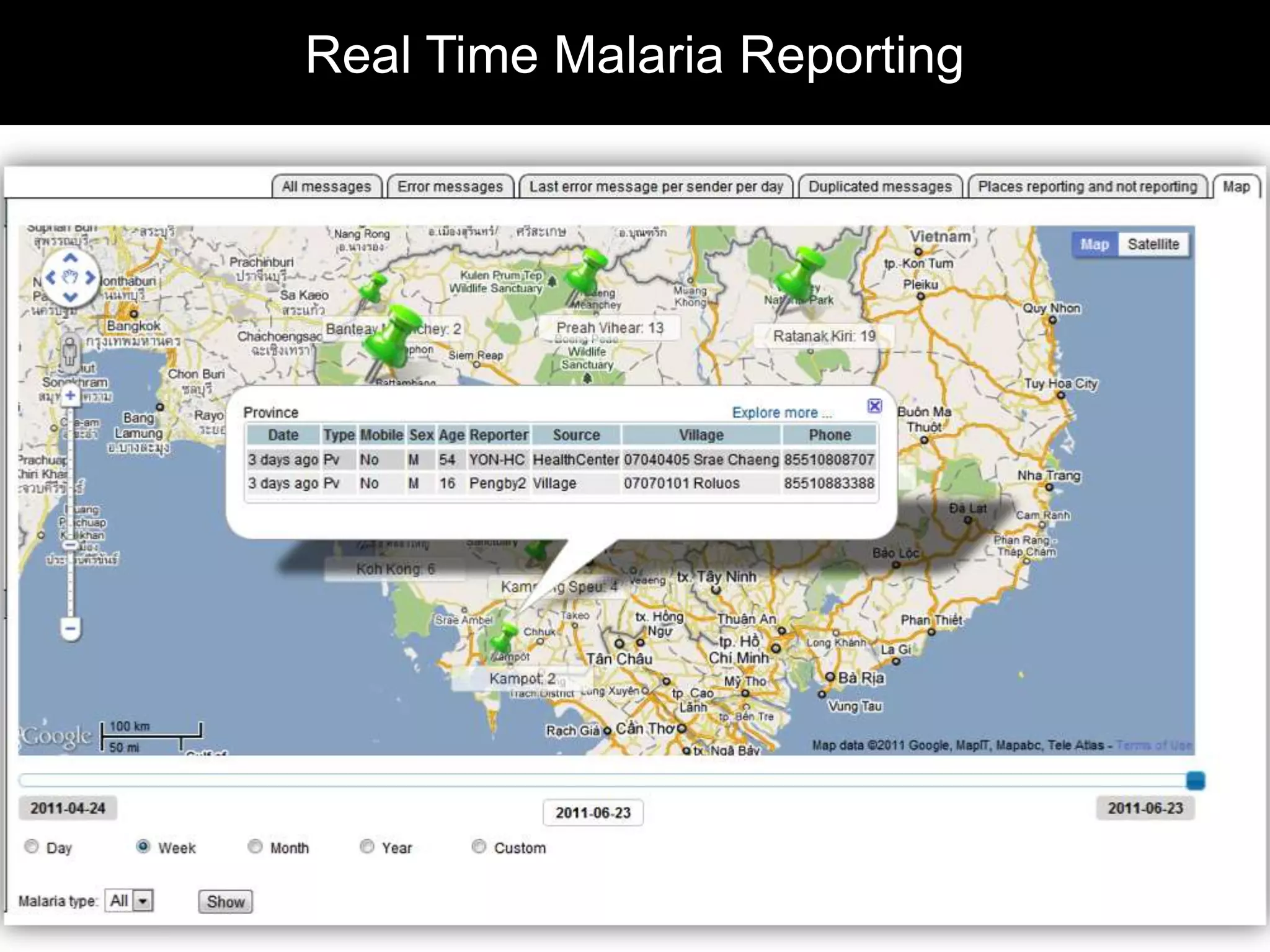Click the Kampong Speu: 4 label
This screenshot has width=1270, height=952.
559,586
